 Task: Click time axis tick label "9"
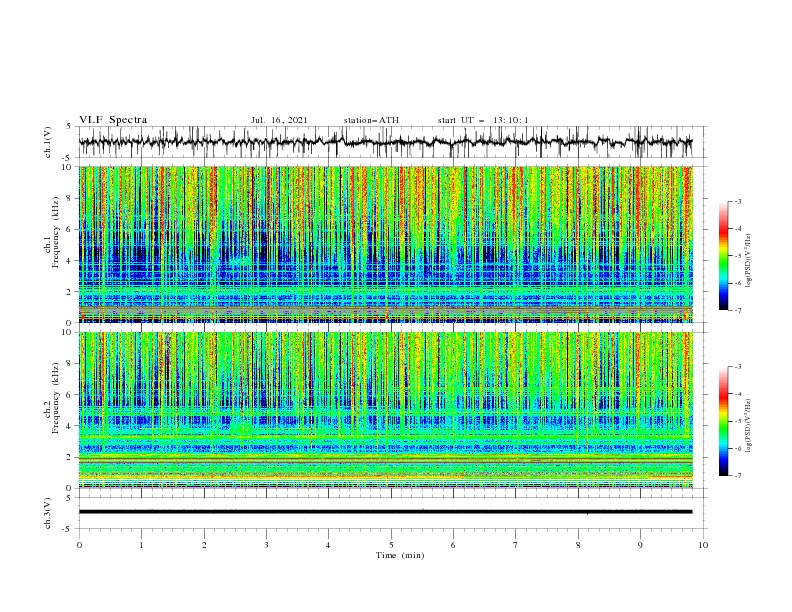point(640,545)
